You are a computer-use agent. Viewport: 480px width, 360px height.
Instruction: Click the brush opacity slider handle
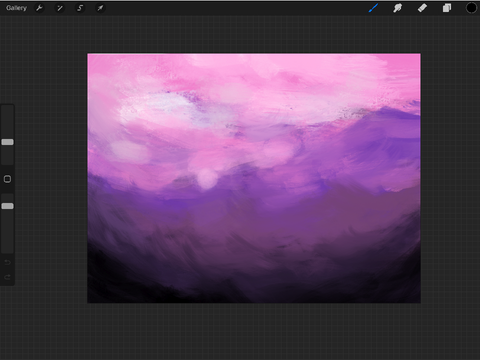pyautogui.click(x=7, y=206)
